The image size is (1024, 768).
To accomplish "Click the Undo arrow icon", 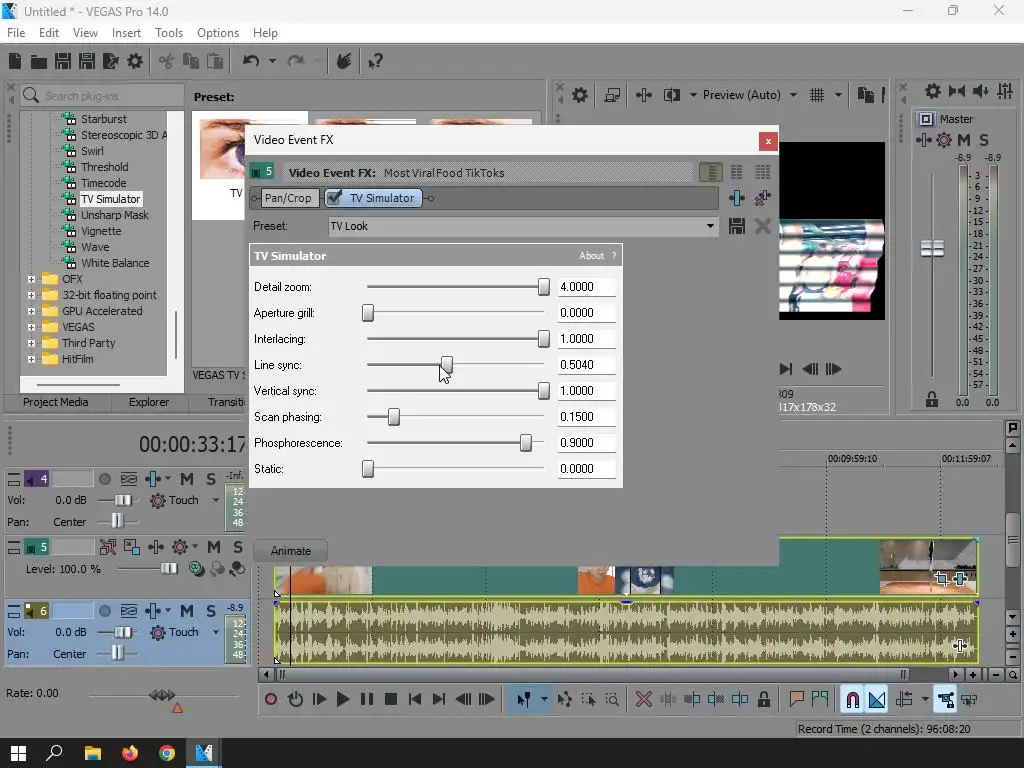I will [251, 61].
